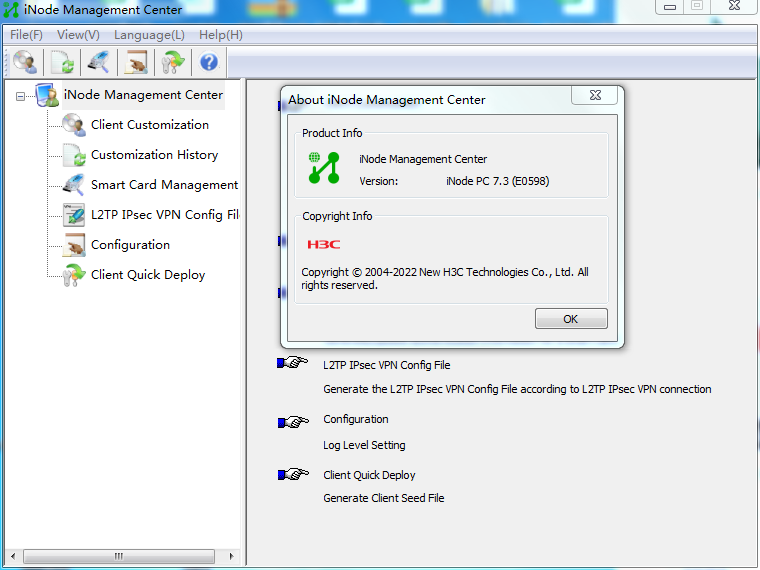Collapse the iNode Management Center tree node
This screenshot has height=570, width=760.
point(20,96)
